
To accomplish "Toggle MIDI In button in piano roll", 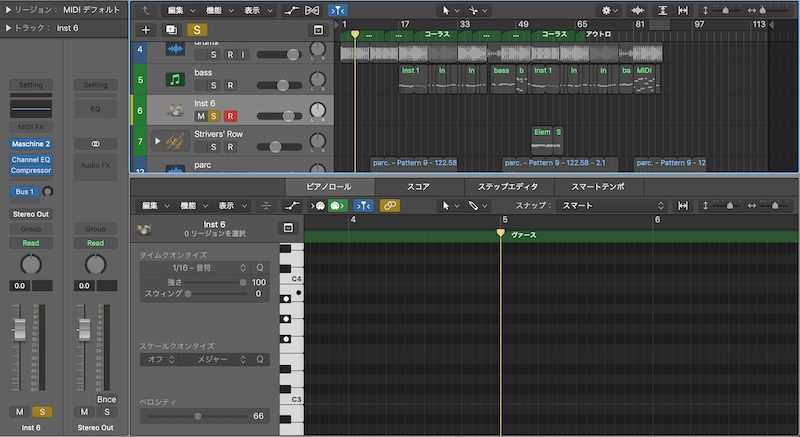I will click(x=317, y=205).
